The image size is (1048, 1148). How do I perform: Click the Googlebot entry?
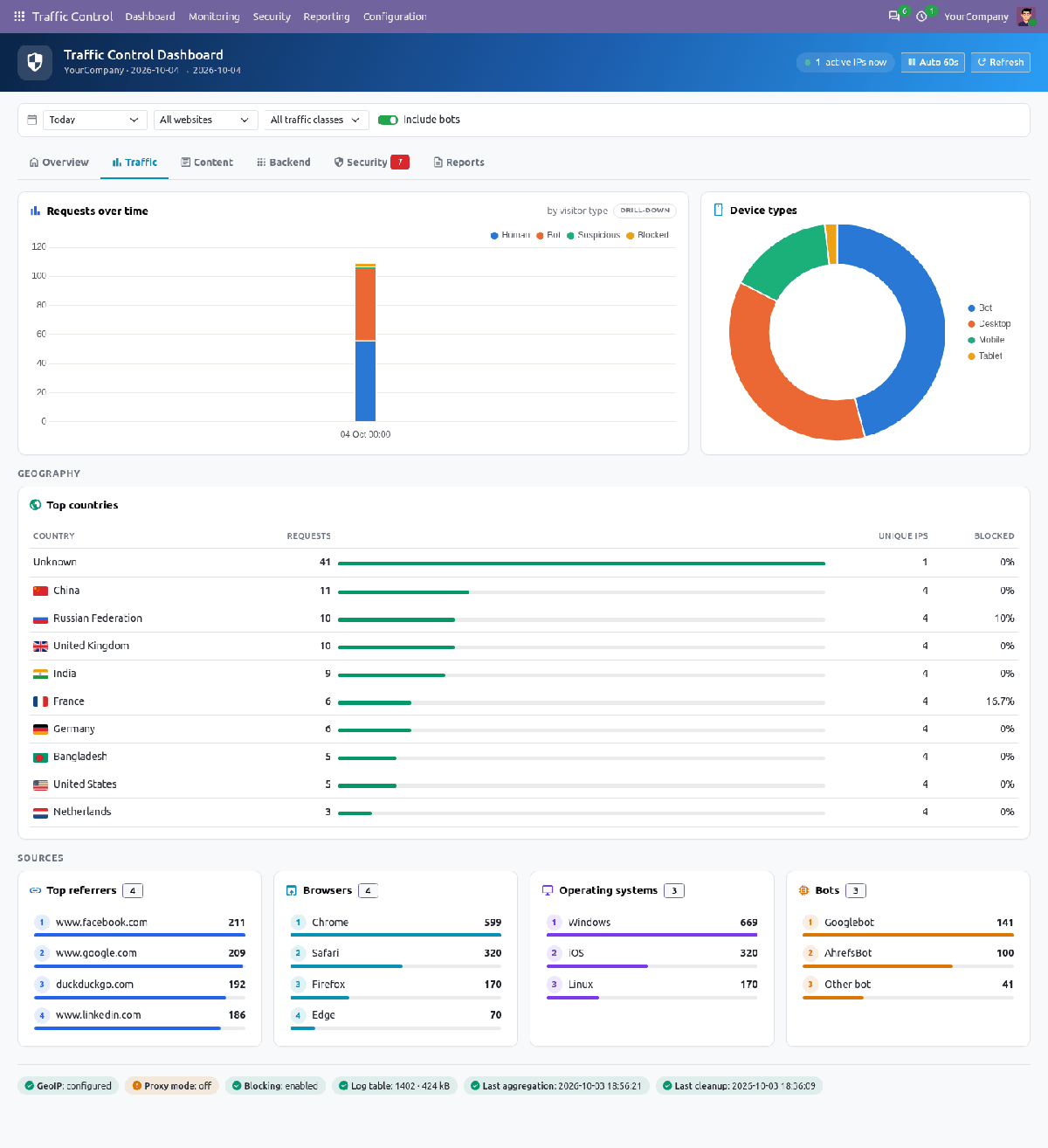(908, 927)
